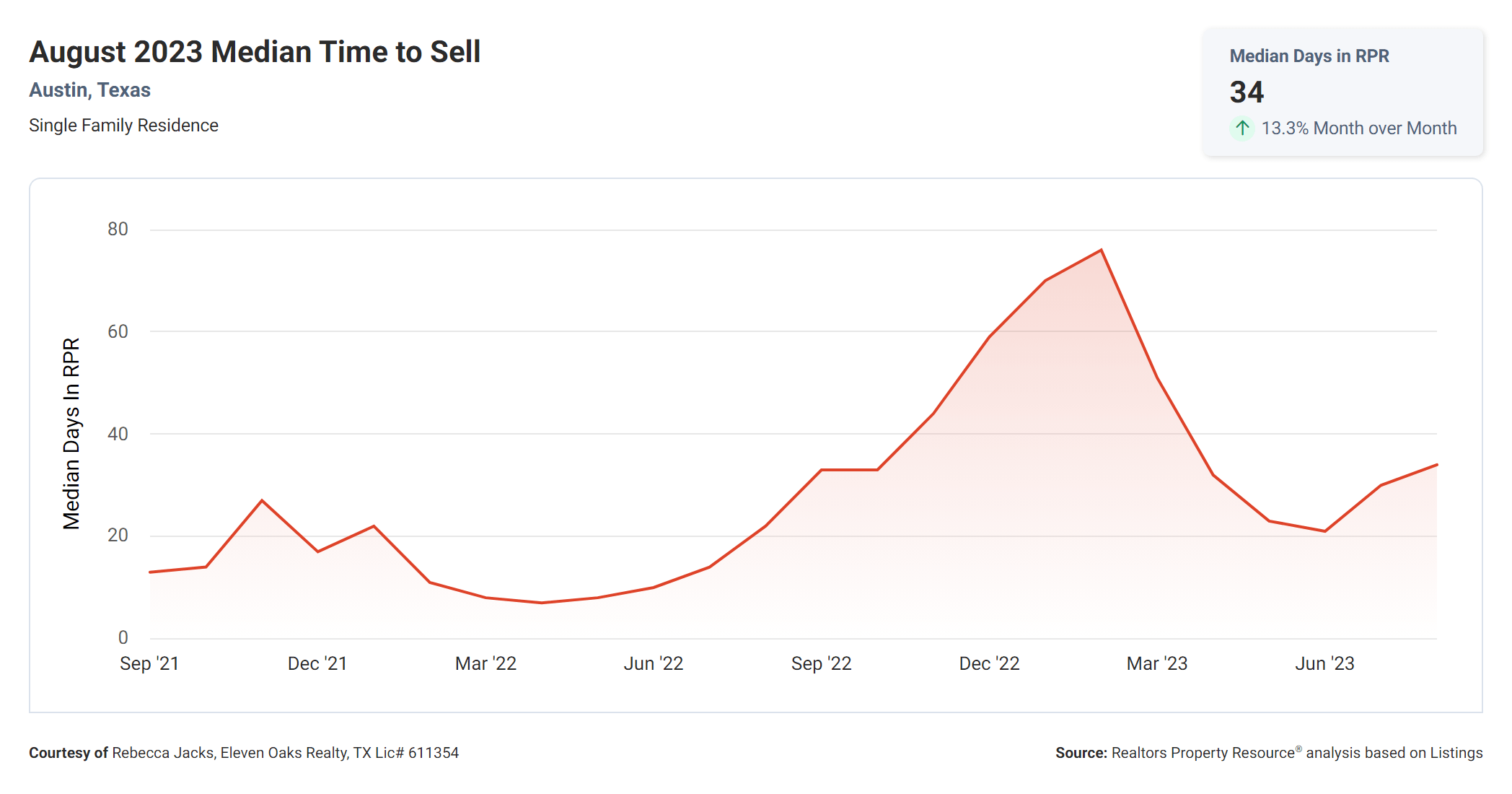Select the Austin, Texas location subtitle
This screenshot has width=1512, height=794.
(89, 90)
